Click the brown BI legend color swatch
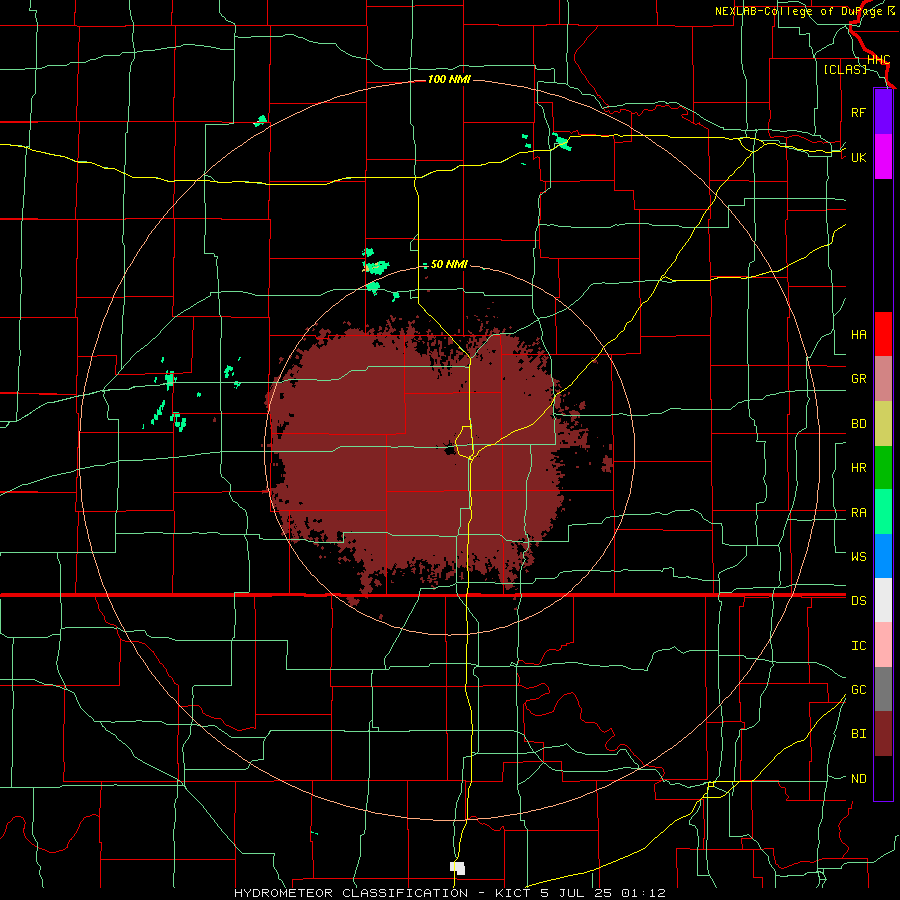 [883, 734]
